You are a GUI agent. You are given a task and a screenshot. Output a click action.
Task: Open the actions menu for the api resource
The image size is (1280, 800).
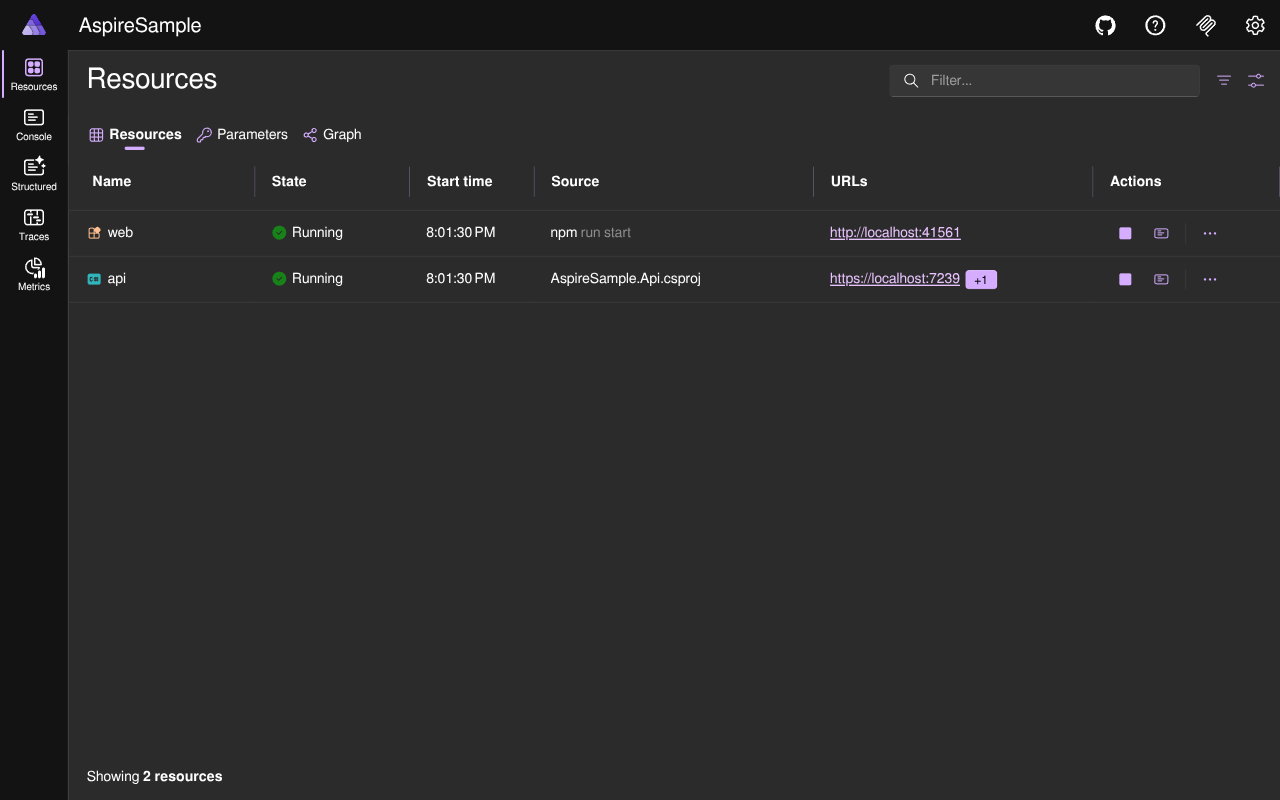(x=1210, y=279)
